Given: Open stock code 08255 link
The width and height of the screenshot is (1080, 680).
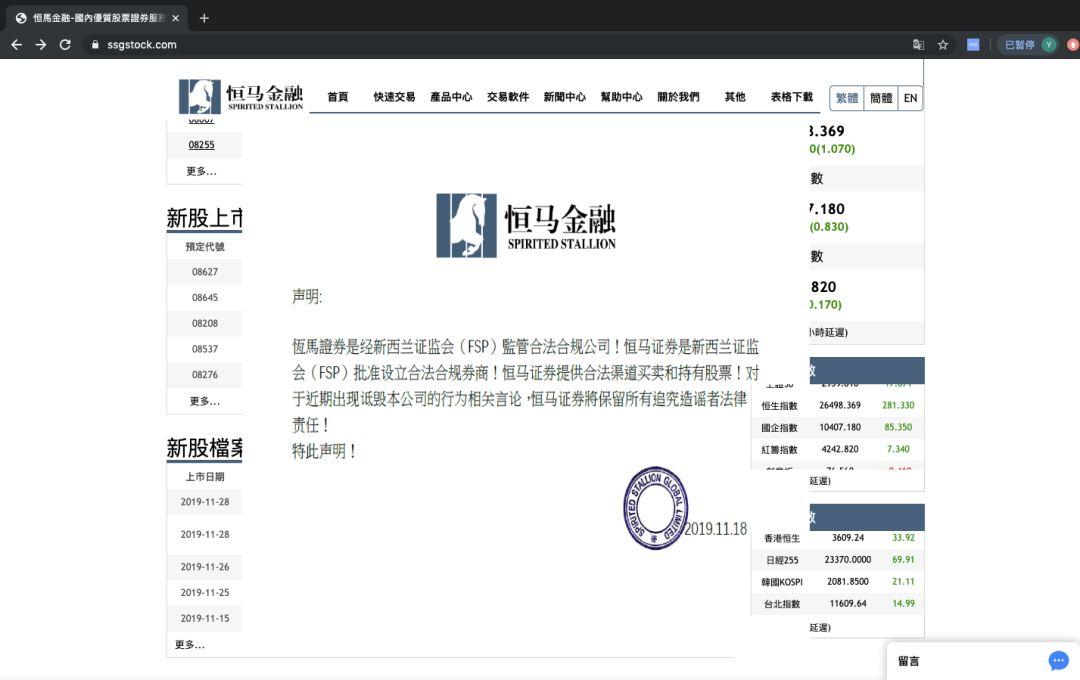Looking at the screenshot, I should 201,145.
